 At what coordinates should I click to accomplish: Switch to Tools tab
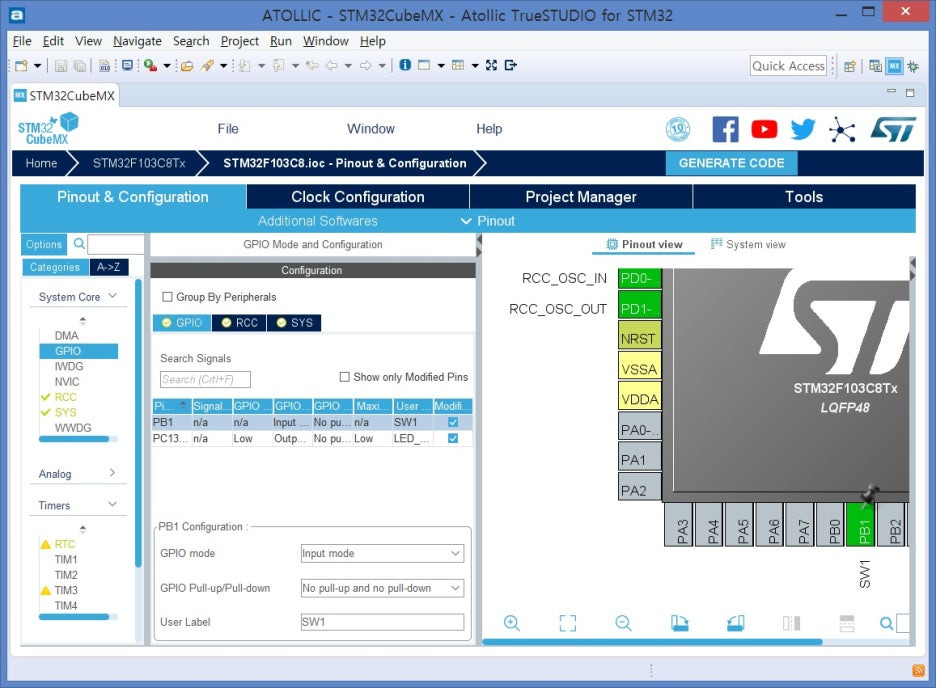[x=804, y=197]
